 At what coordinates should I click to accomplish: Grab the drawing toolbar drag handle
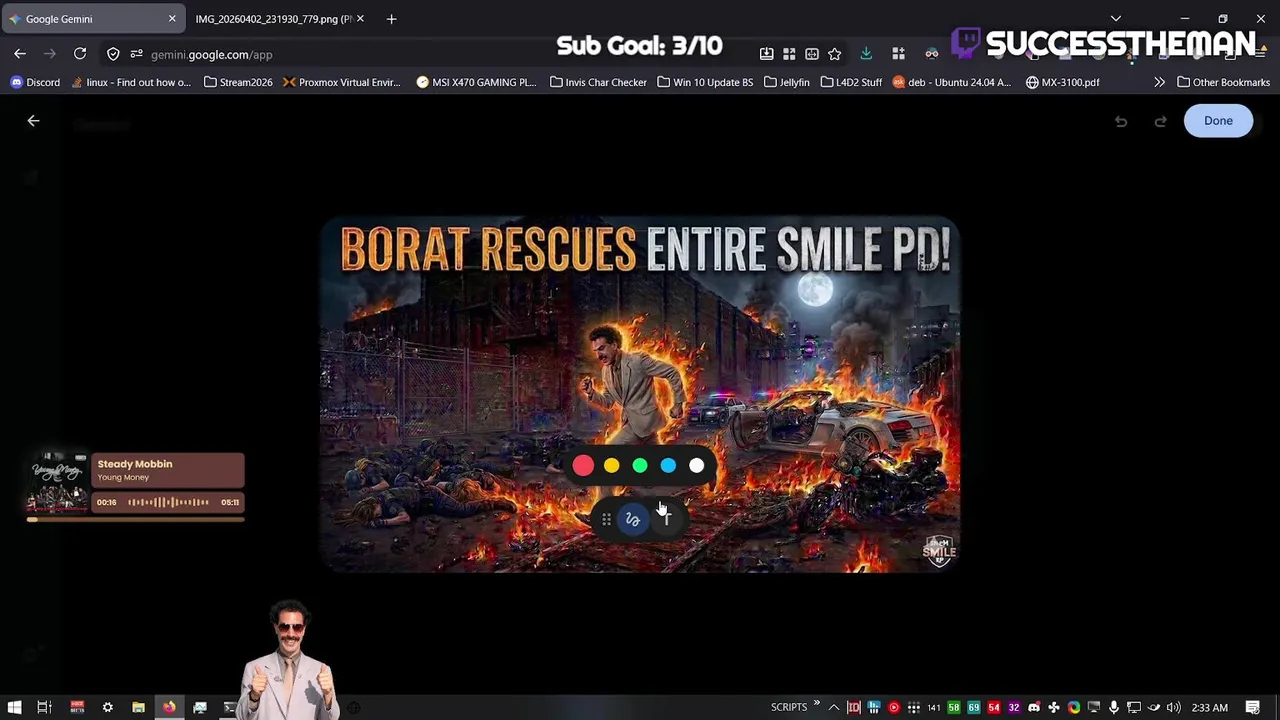click(606, 519)
